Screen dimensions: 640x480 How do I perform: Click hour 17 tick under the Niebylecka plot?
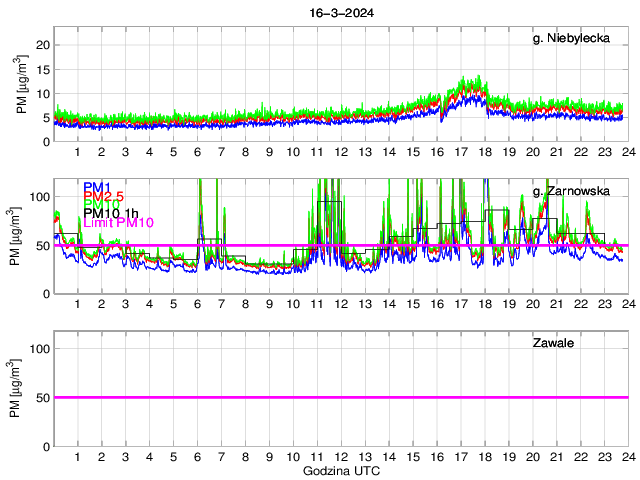[x=460, y=152]
